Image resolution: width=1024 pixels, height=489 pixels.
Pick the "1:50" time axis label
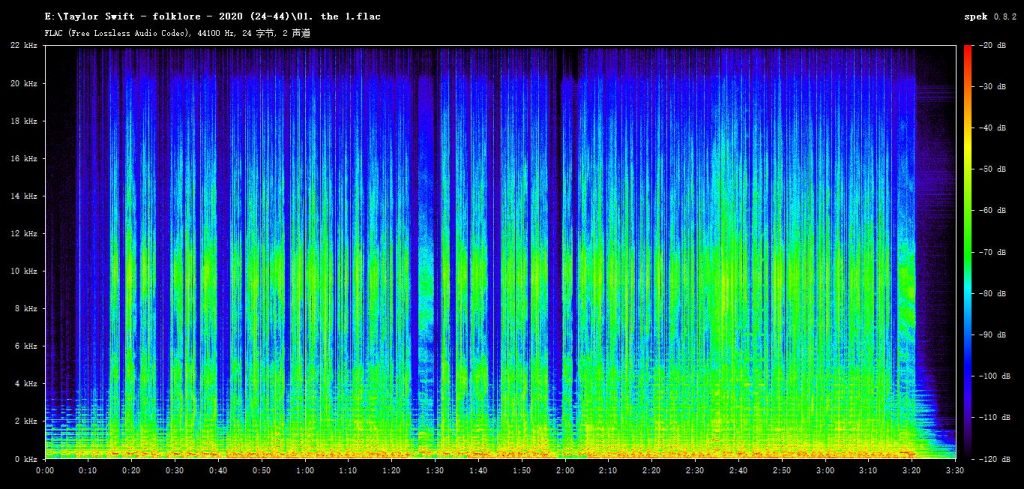click(x=522, y=470)
